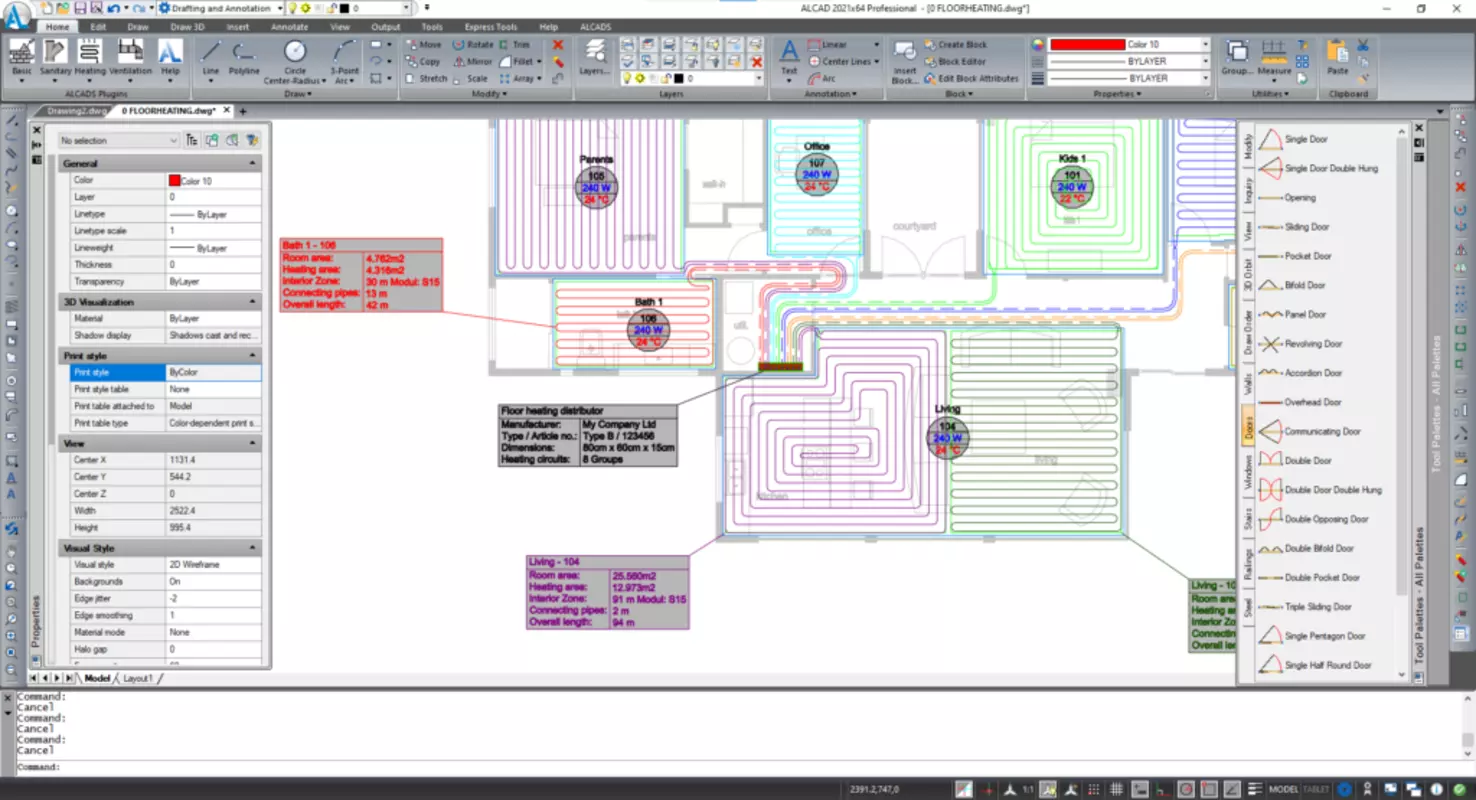Click Create Block button
Viewport: 1476px width, 800px height.
click(x=954, y=45)
